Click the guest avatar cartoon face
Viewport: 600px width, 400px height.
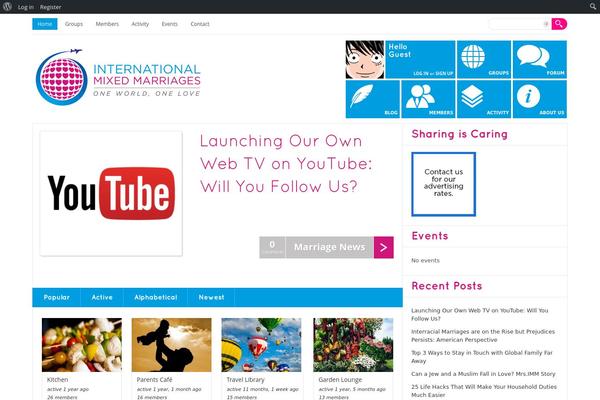(365, 59)
